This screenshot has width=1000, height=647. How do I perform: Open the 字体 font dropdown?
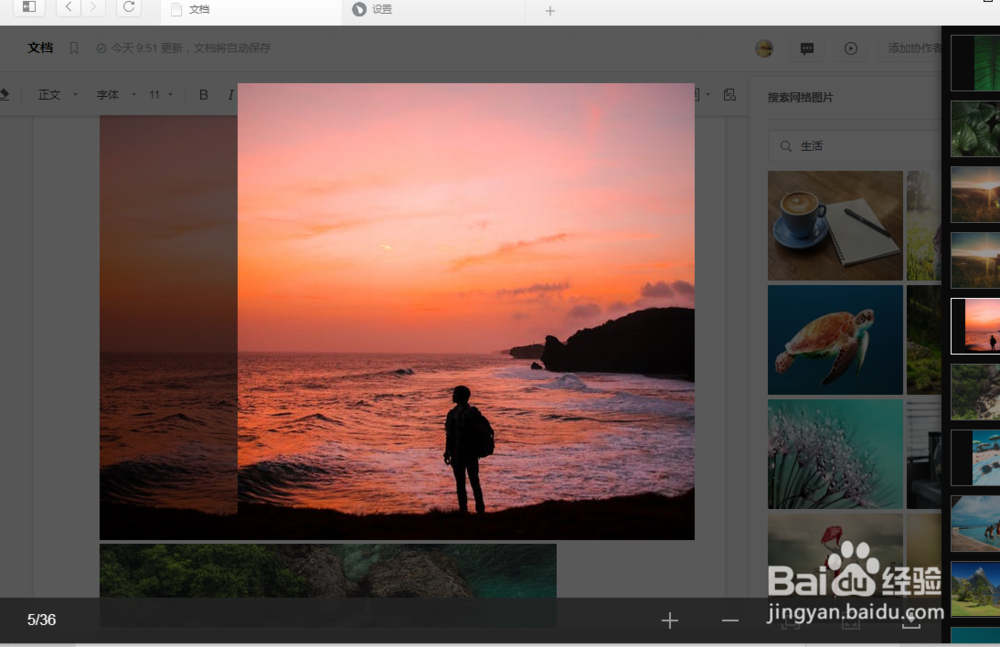116,94
